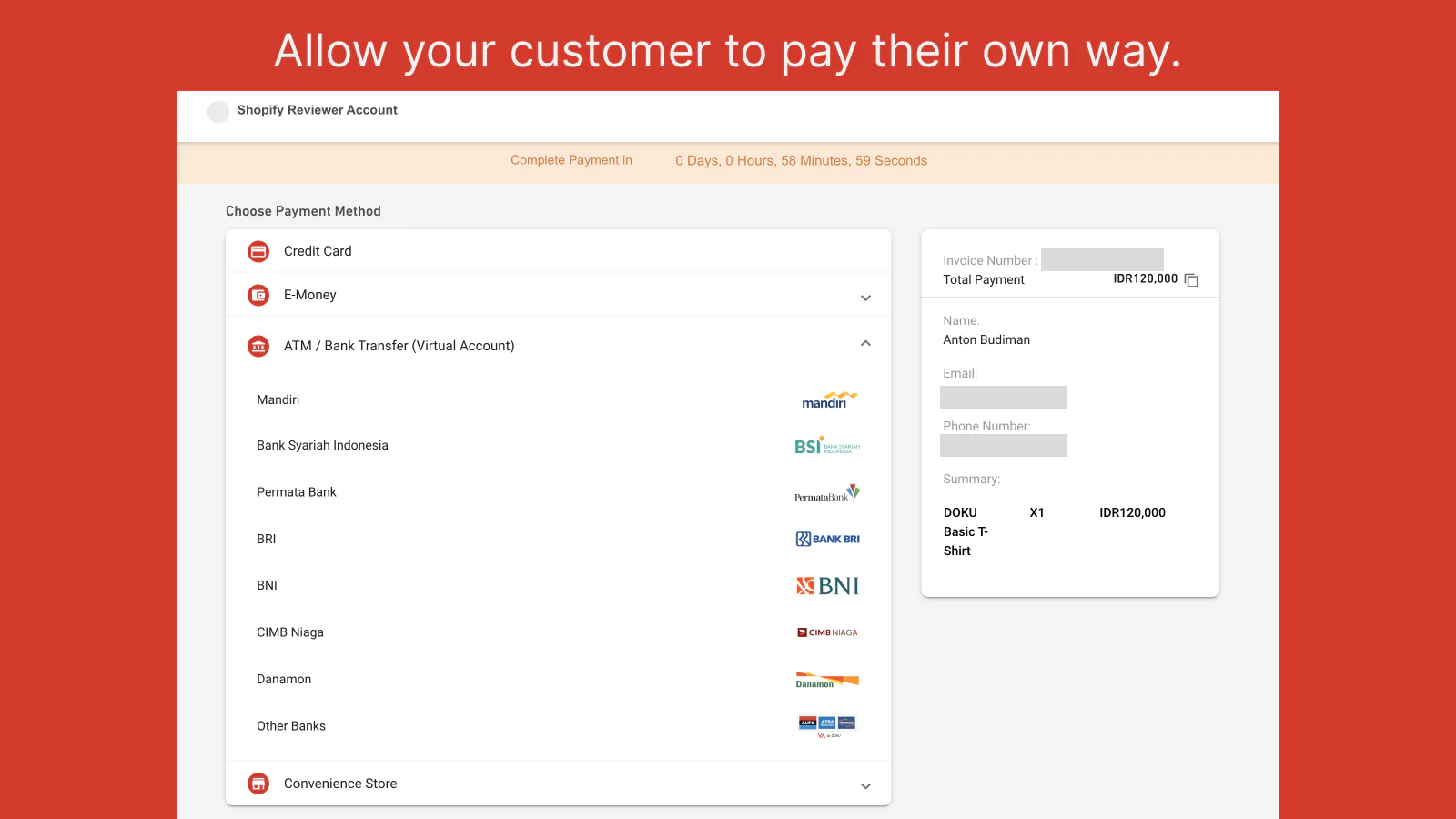This screenshot has width=1456, height=819.
Task: Choose Other Banks option
Action: click(x=291, y=726)
